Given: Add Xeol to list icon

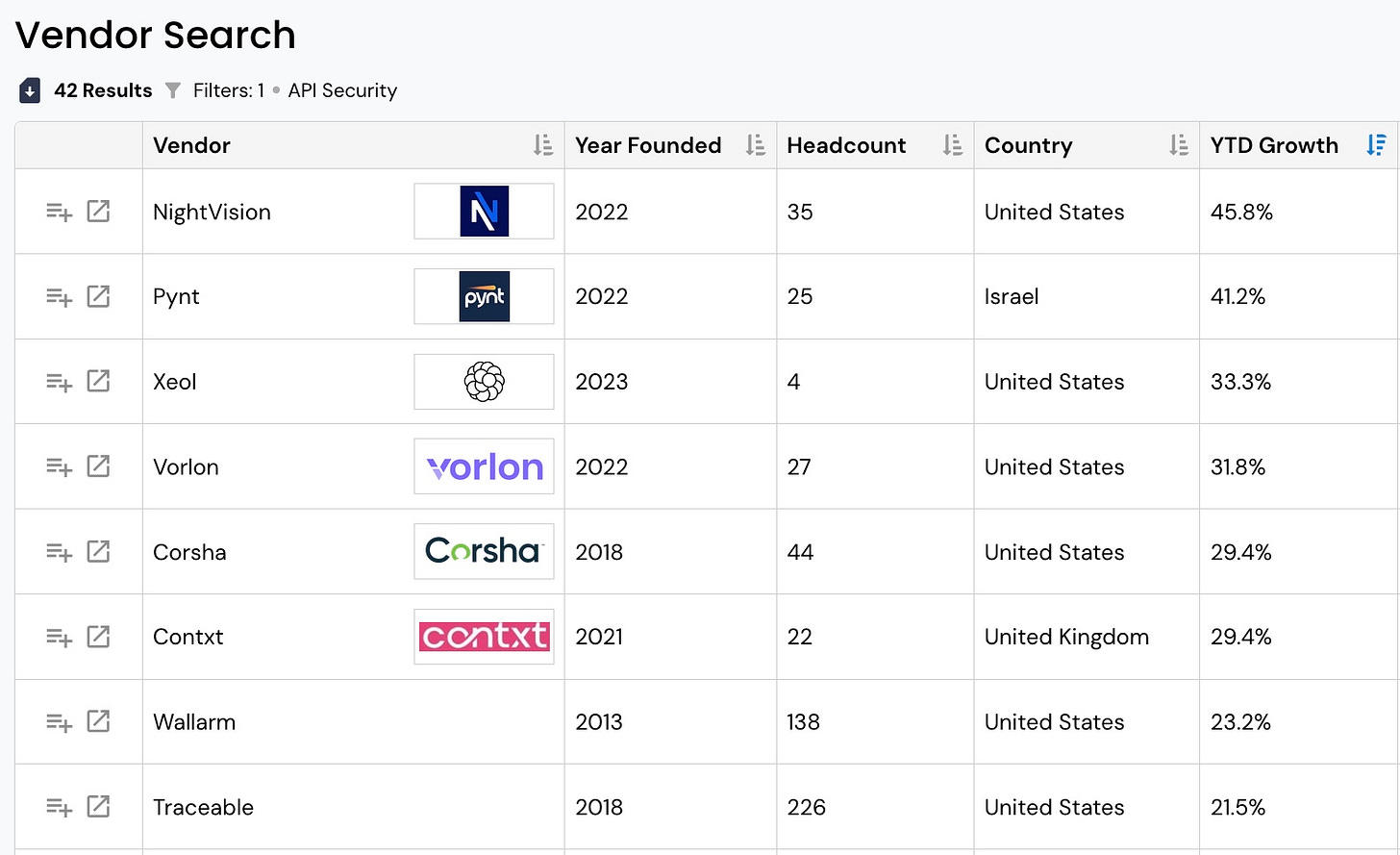Looking at the screenshot, I should (x=60, y=382).
